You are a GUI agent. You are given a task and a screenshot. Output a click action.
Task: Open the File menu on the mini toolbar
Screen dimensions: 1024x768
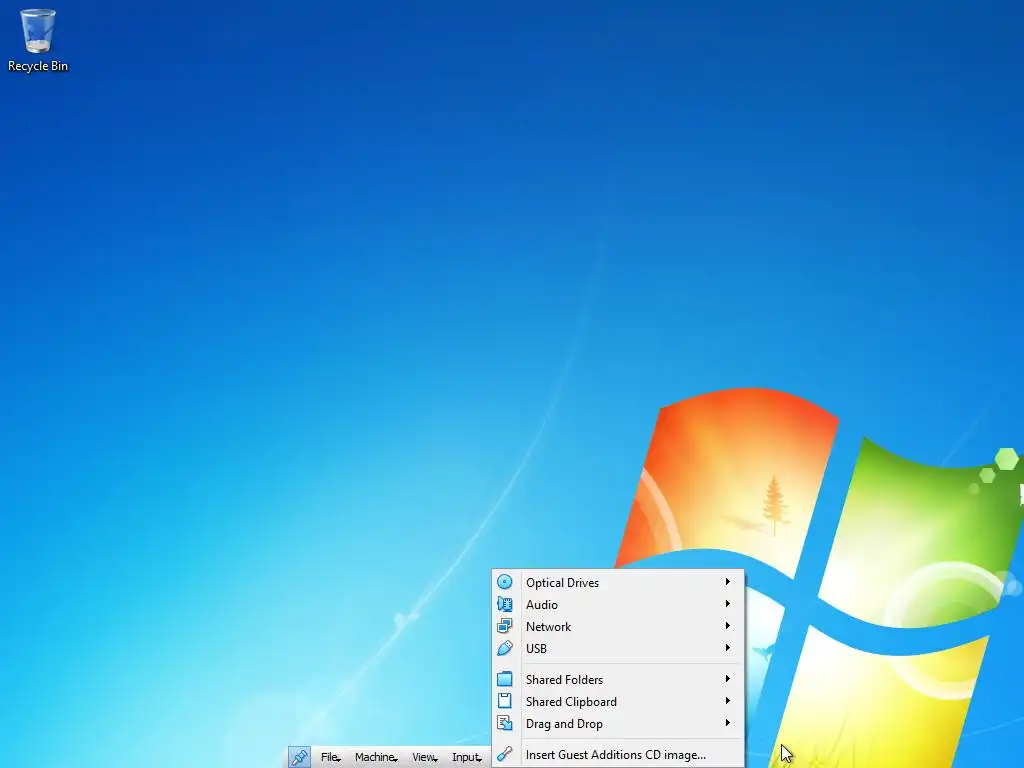point(330,758)
